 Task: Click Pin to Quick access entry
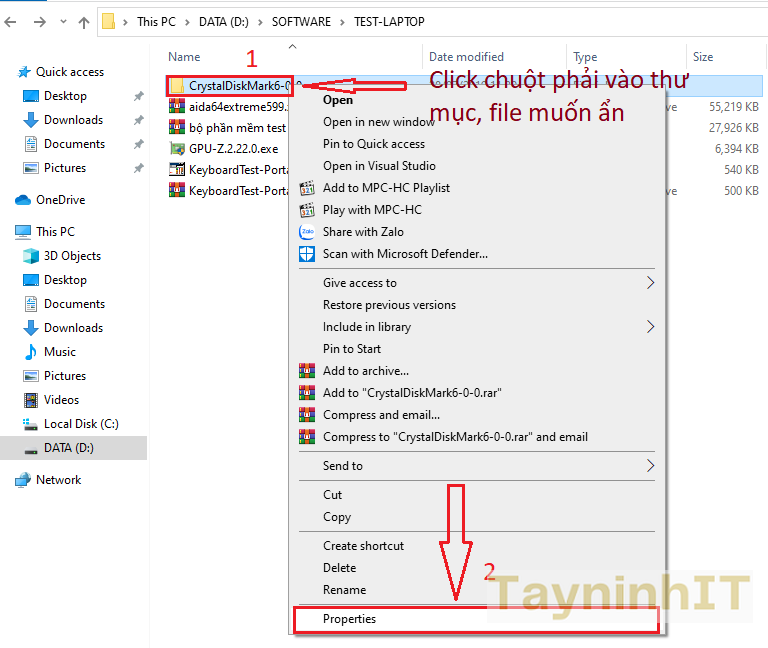point(373,144)
